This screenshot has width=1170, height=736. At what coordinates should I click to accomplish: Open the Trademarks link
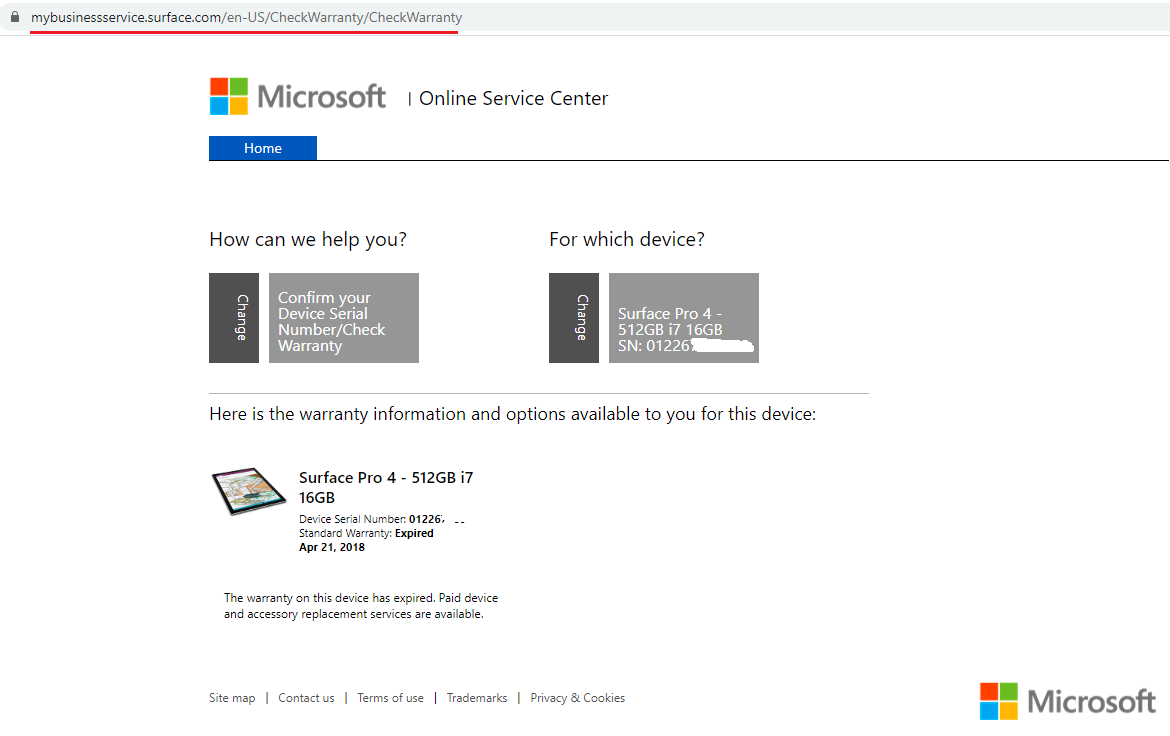tap(477, 697)
